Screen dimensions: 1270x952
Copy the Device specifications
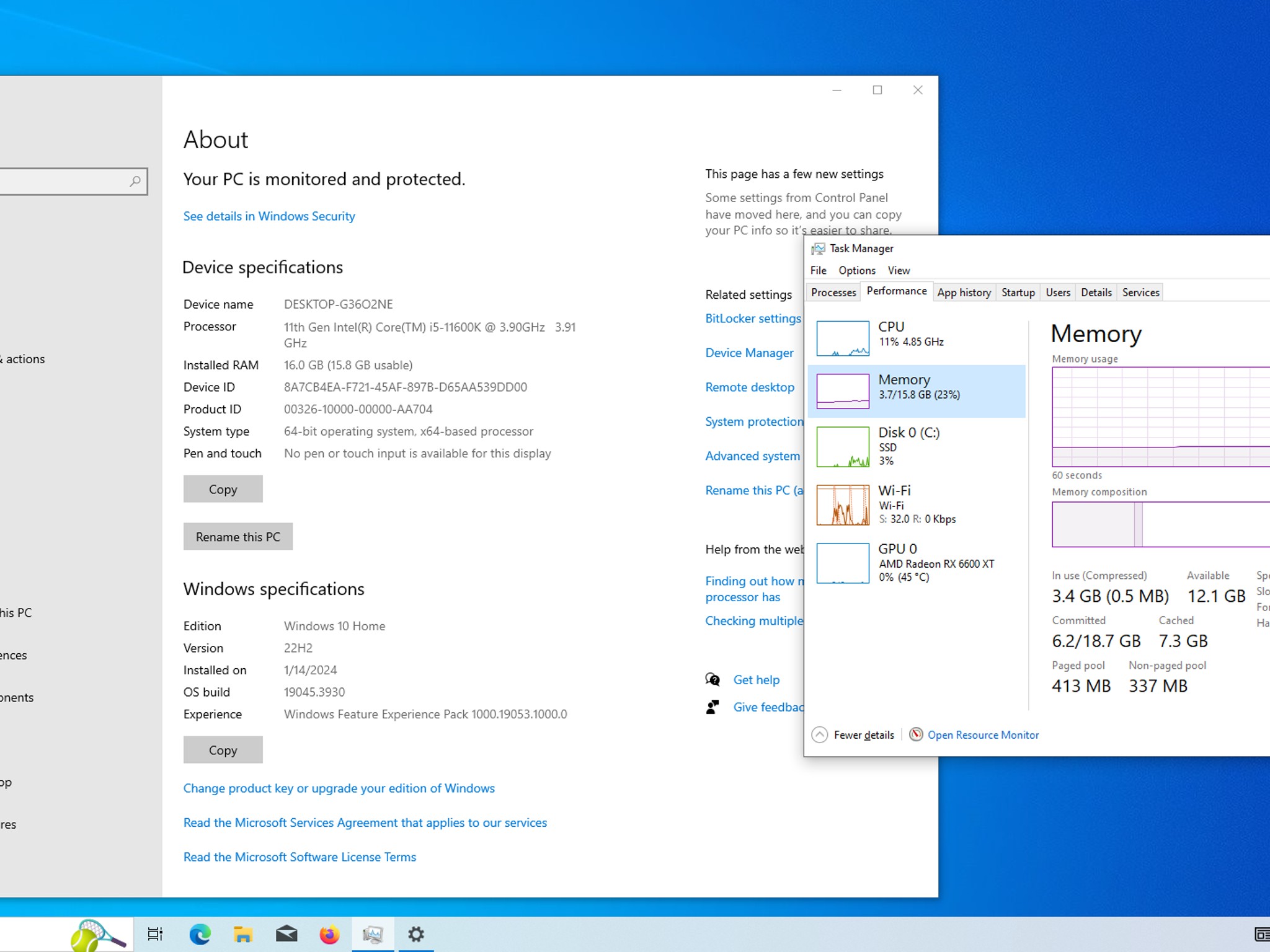[x=223, y=489]
